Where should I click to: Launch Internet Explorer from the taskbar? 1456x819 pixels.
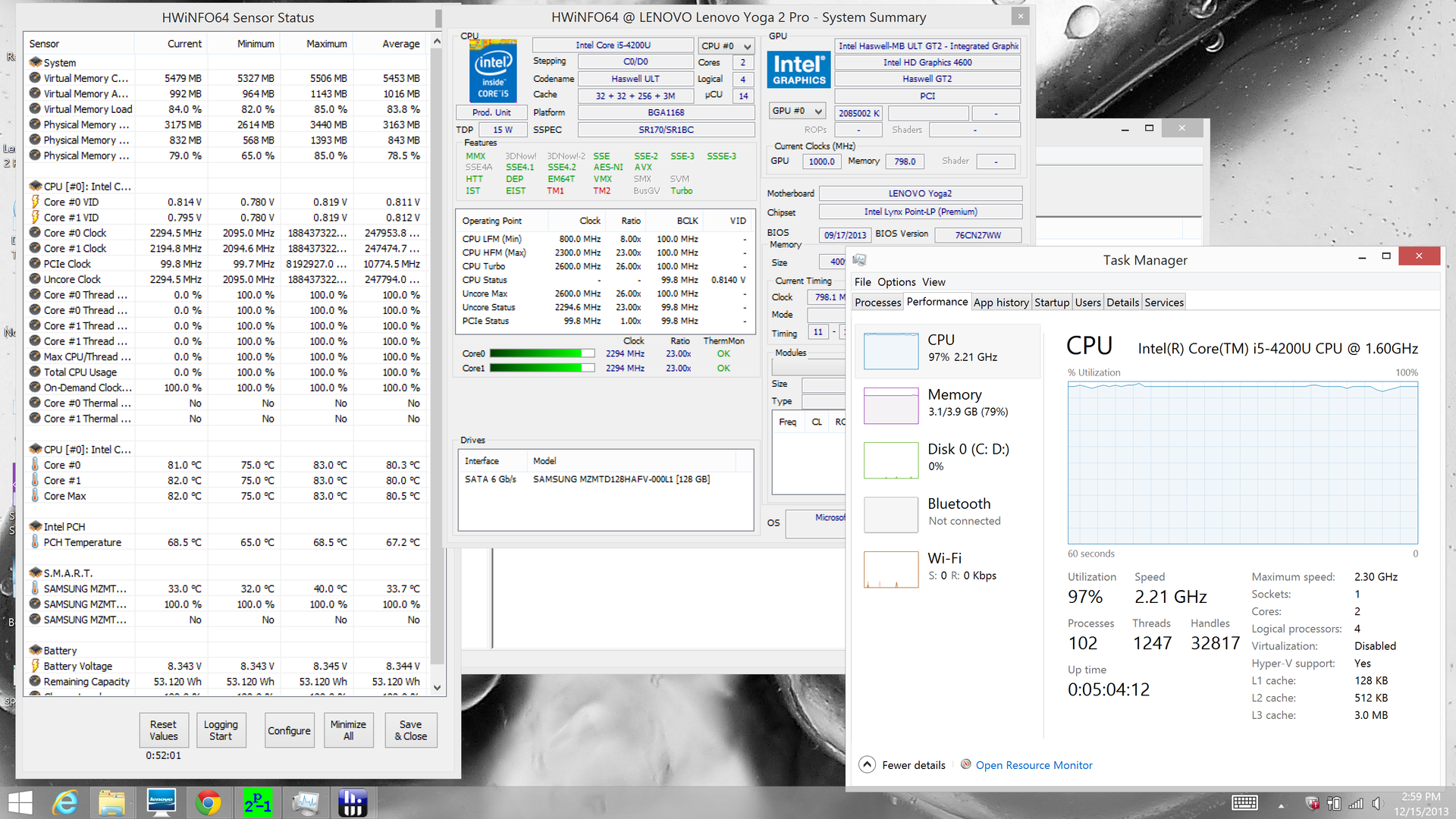pyautogui.click(x=66, y=803)
